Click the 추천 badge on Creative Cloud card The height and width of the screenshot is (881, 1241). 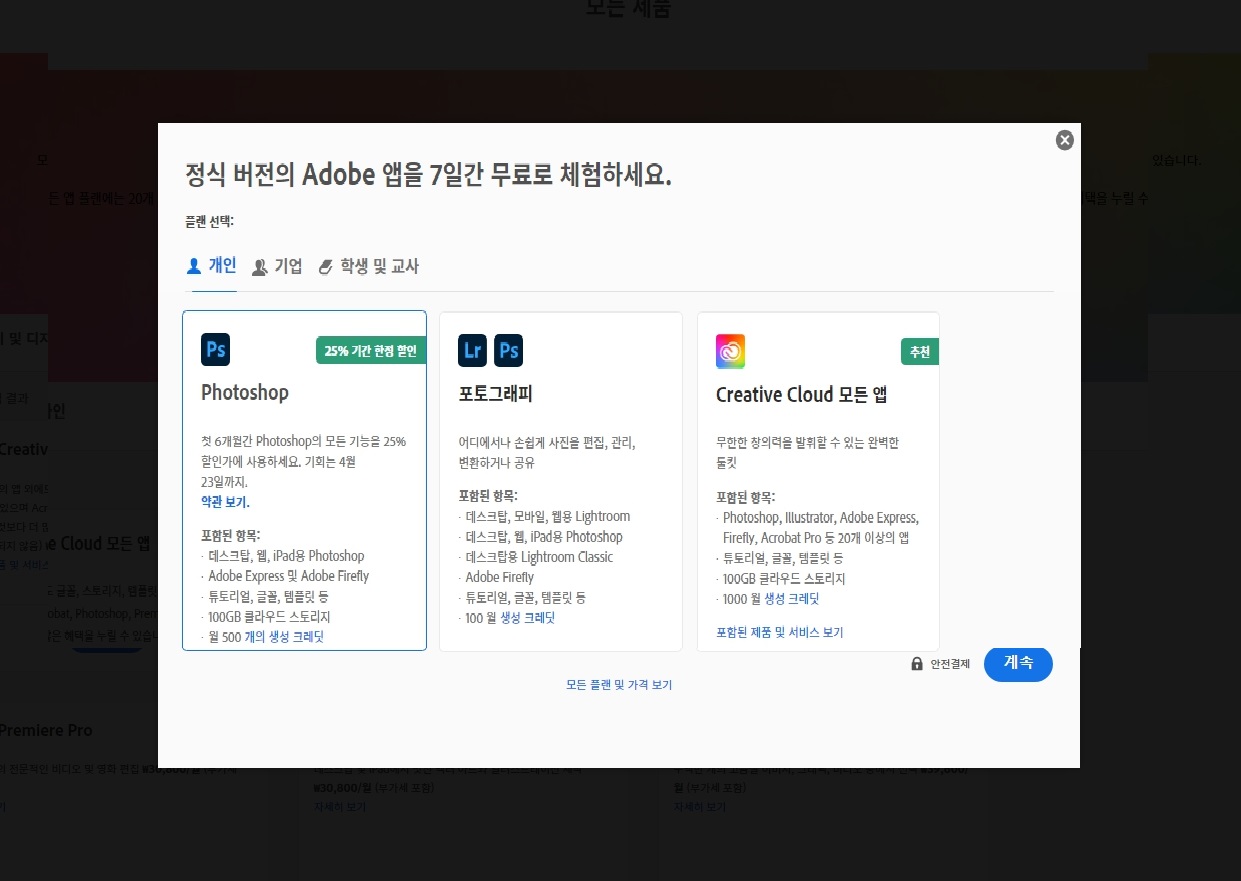[919, 352]
